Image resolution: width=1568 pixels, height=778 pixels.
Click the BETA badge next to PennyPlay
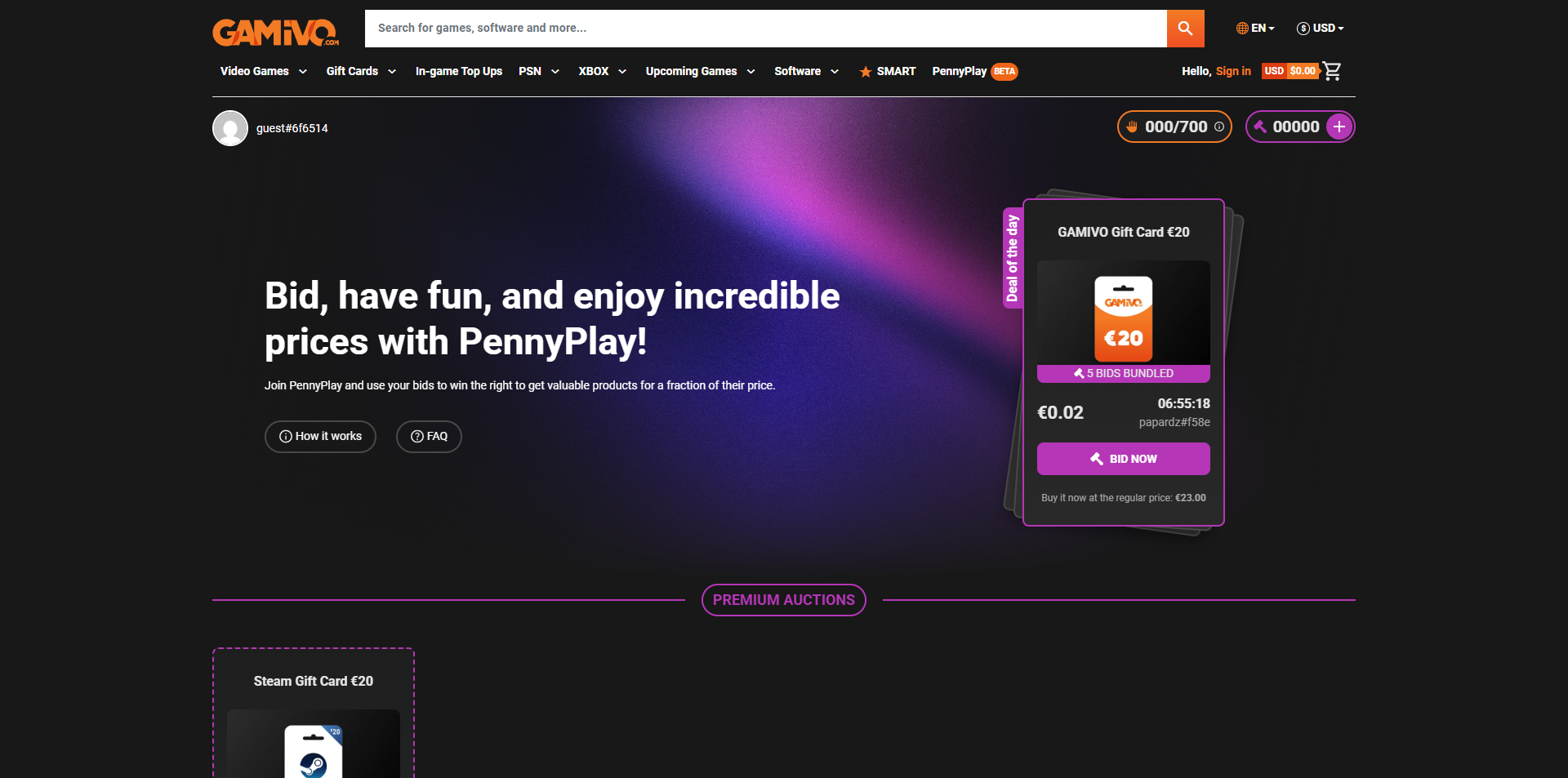pos(1004,71)
